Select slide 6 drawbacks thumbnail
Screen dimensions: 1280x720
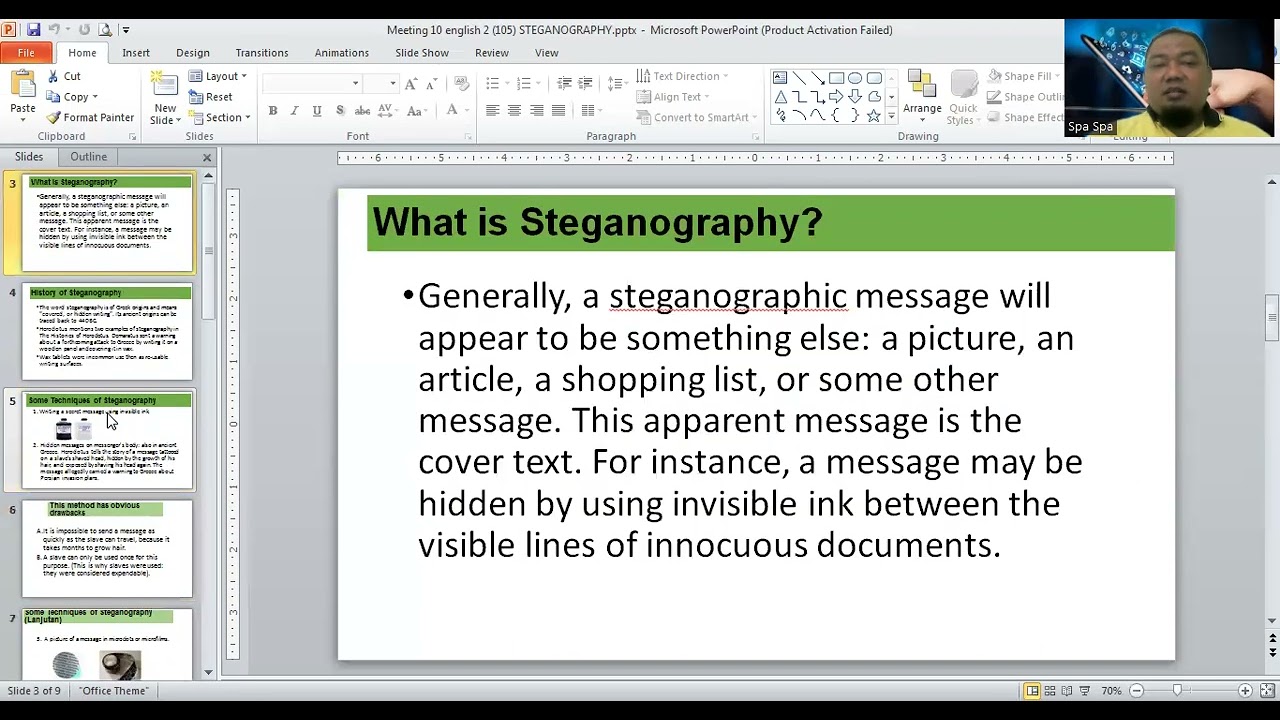click(107, 548)
